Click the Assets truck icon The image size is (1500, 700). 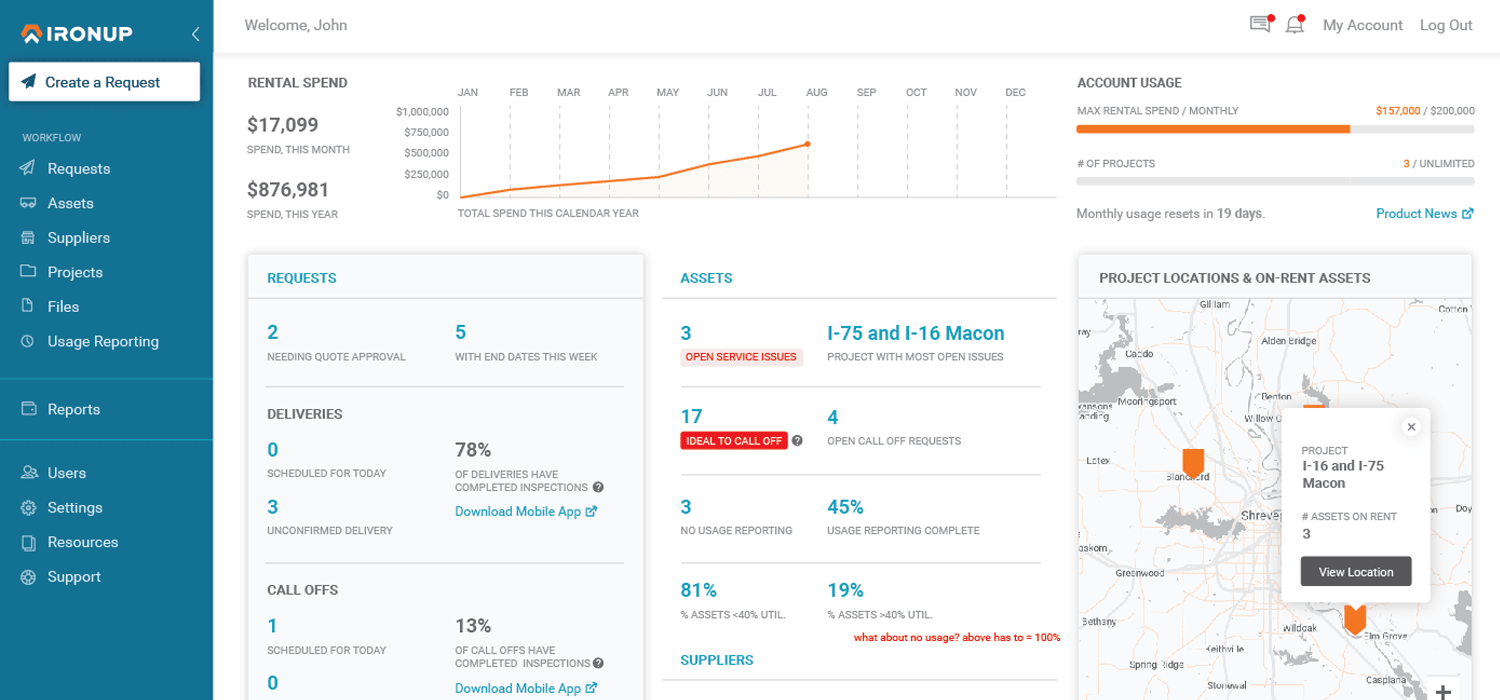point(28,203)
